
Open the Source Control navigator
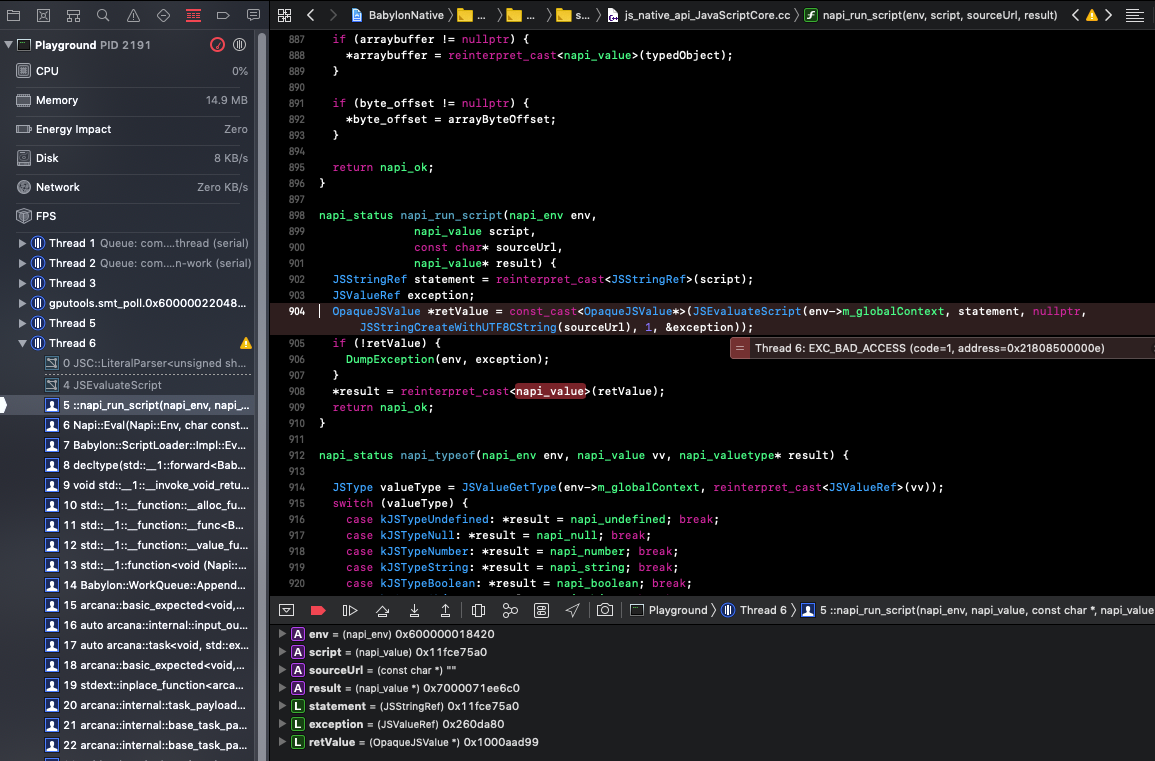(x=43, y=15)
